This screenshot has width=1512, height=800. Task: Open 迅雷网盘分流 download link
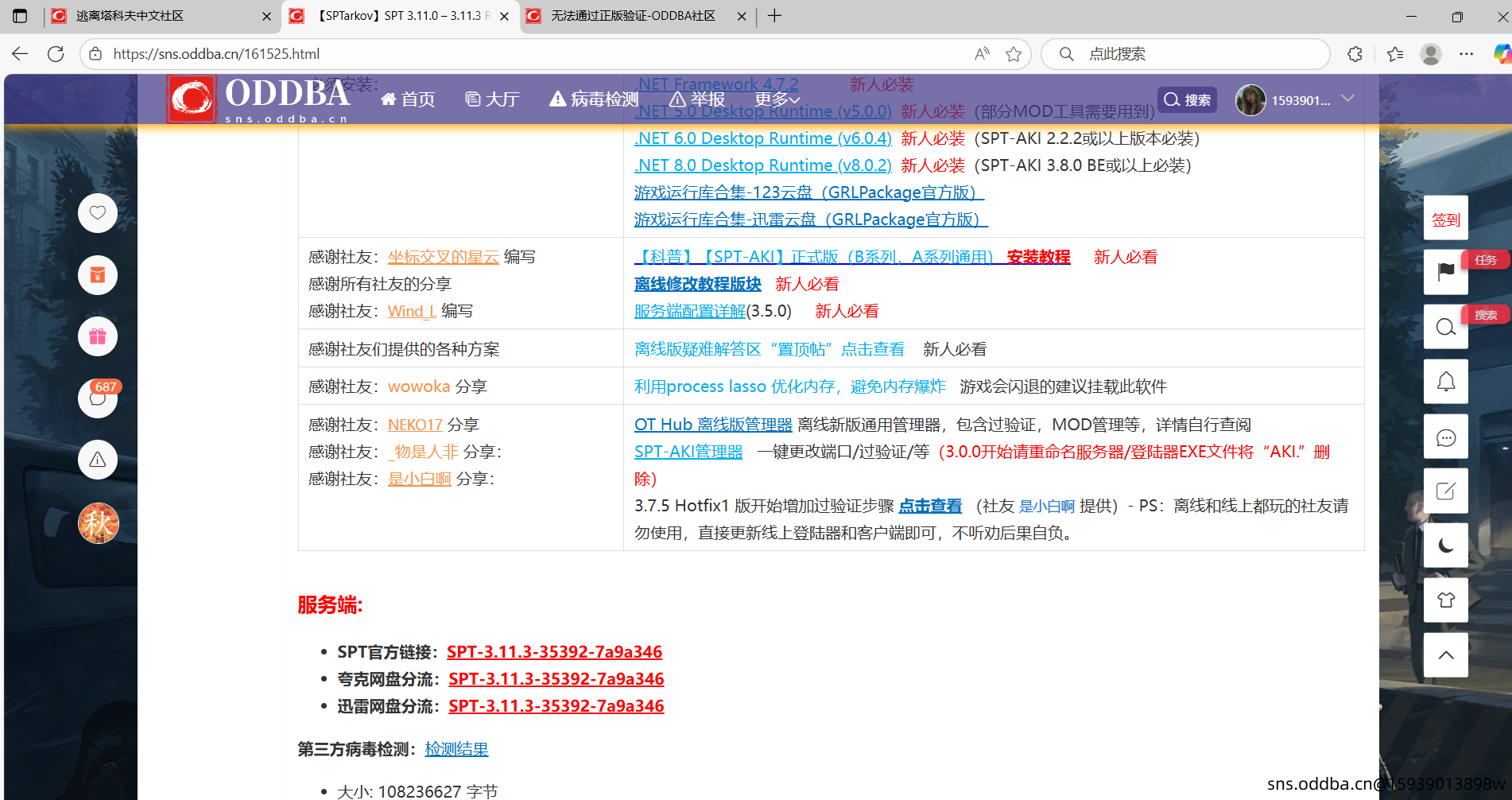(x=556, y=706)
